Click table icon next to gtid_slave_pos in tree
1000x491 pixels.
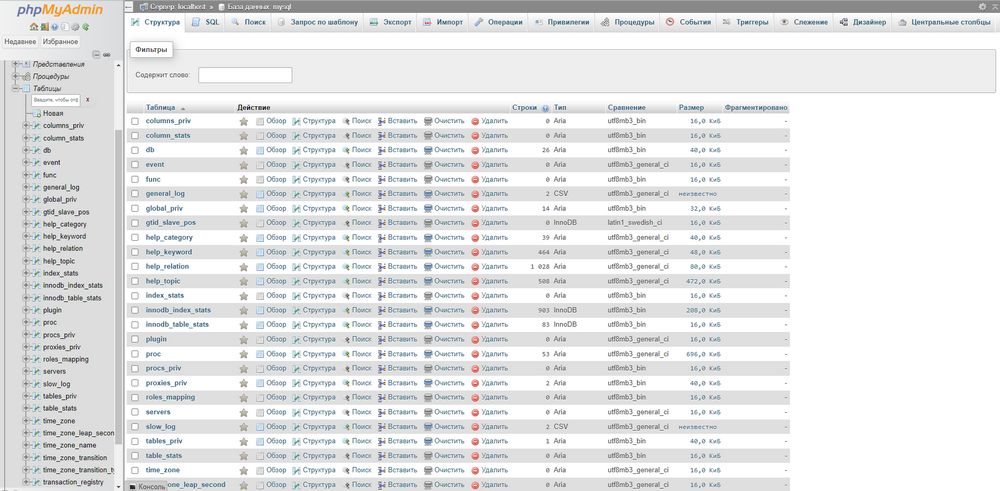pos(36,212)
